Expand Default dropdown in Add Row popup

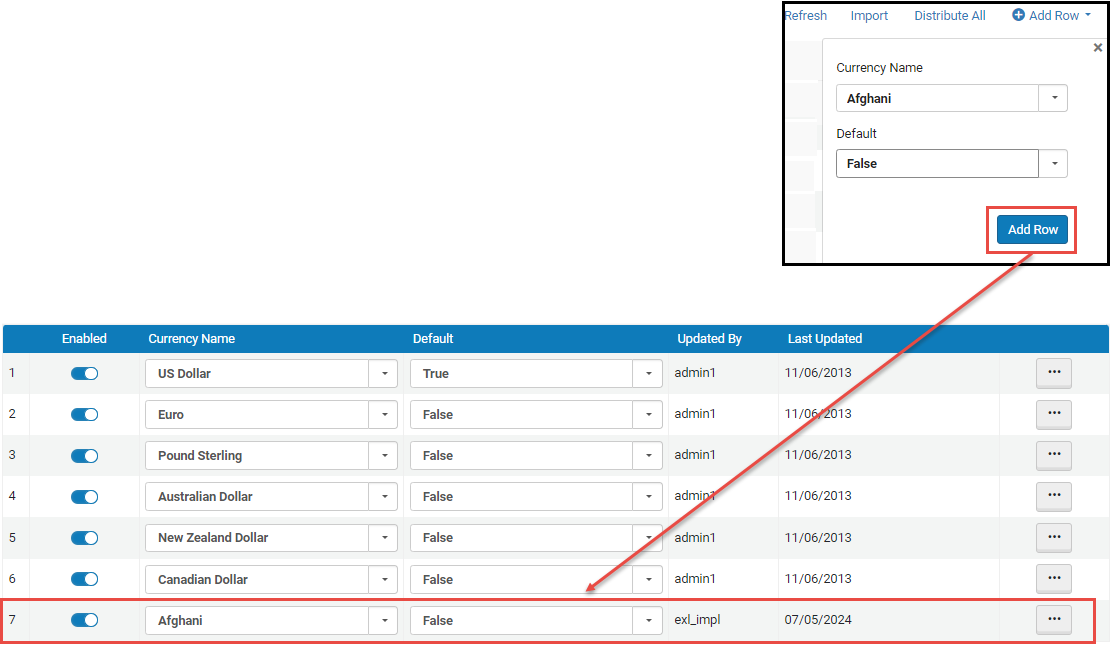pyautogui.click(x=1053, y=164)
